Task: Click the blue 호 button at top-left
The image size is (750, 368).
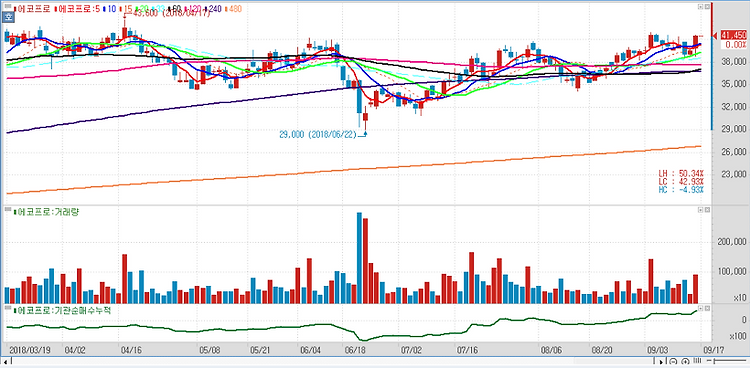Action: [7, 17]
